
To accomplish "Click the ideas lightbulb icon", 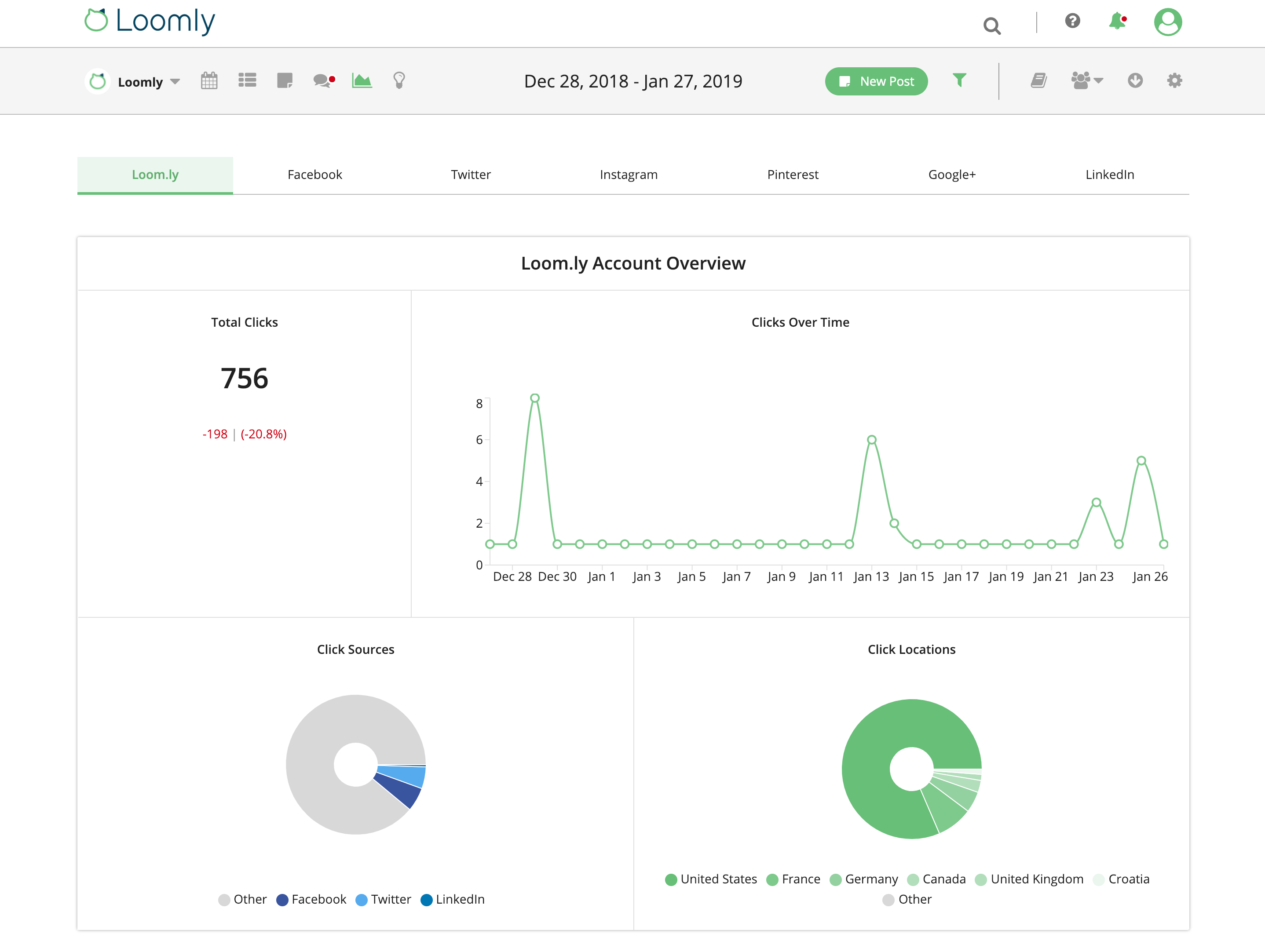I will point(399,80).
